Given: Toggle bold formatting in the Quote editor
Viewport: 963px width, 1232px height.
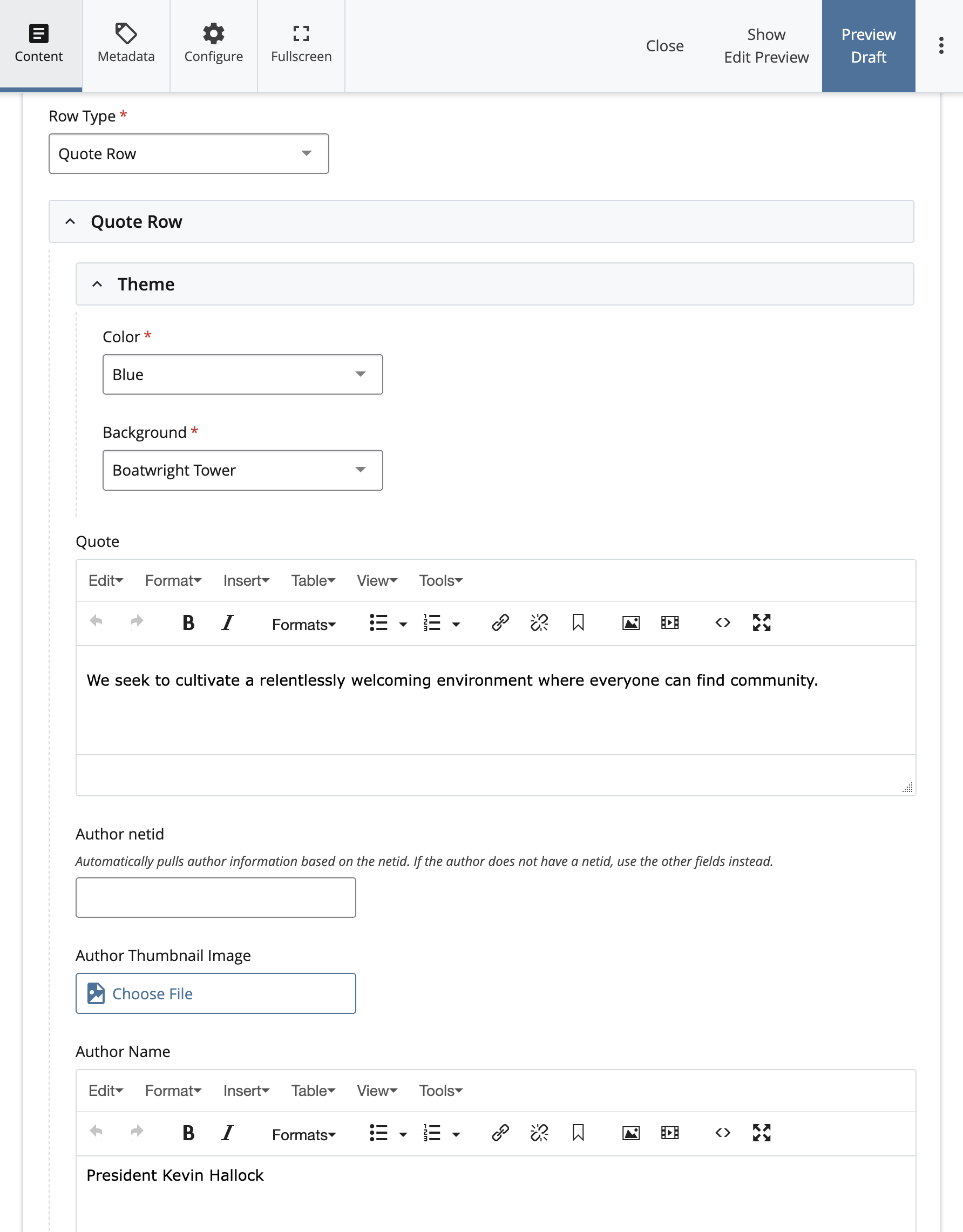Looking at the screenshot, I should click(188, 623).
